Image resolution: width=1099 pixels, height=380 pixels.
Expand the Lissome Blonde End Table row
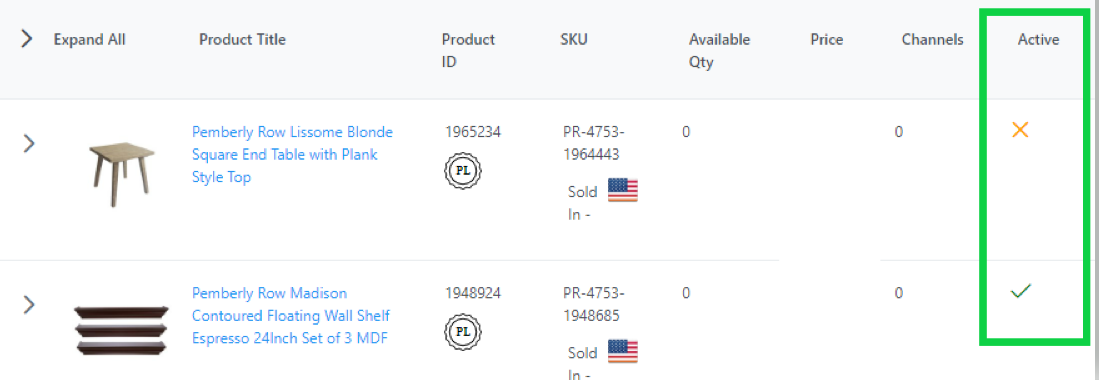click(x=29, y=144)
